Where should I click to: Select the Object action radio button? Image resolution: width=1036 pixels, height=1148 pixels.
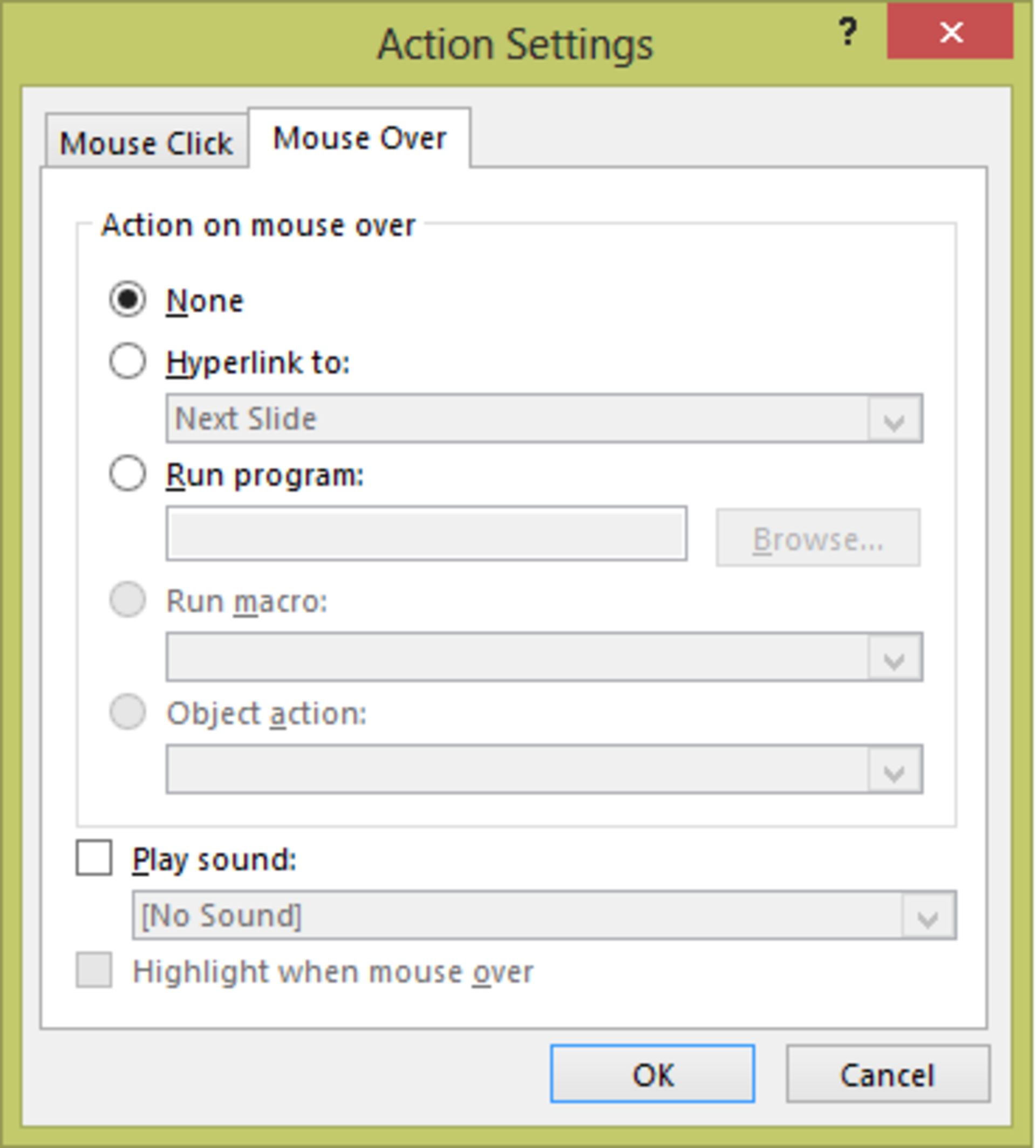coord(127,713)
